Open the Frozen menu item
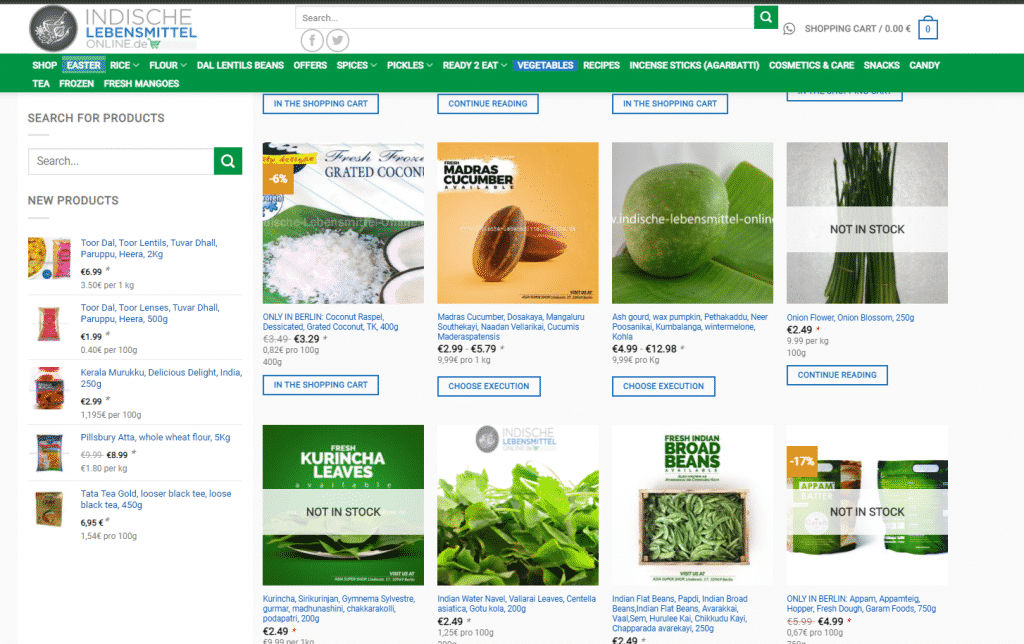Viewport: 1024px width, 644px height. pos(76,84)
